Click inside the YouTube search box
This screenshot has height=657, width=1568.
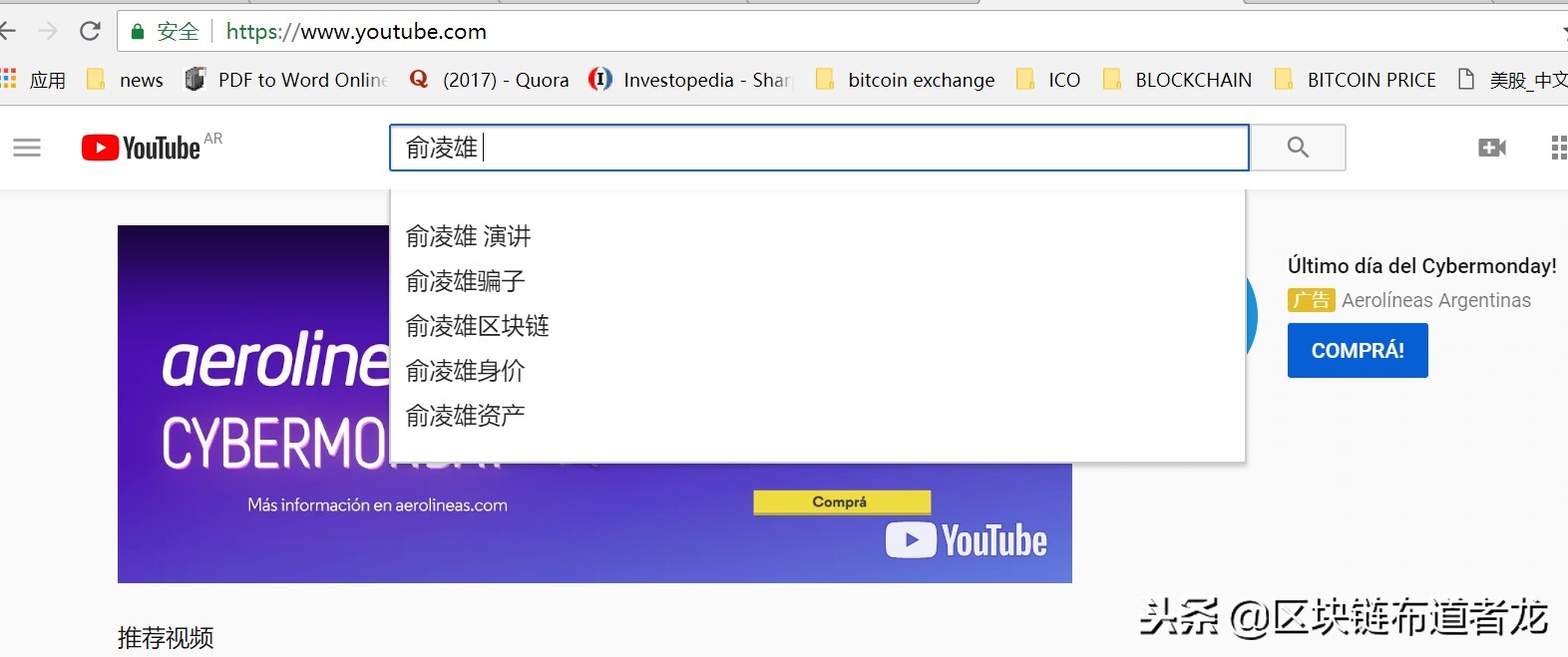pyautogui.click(x=819, y=148)
